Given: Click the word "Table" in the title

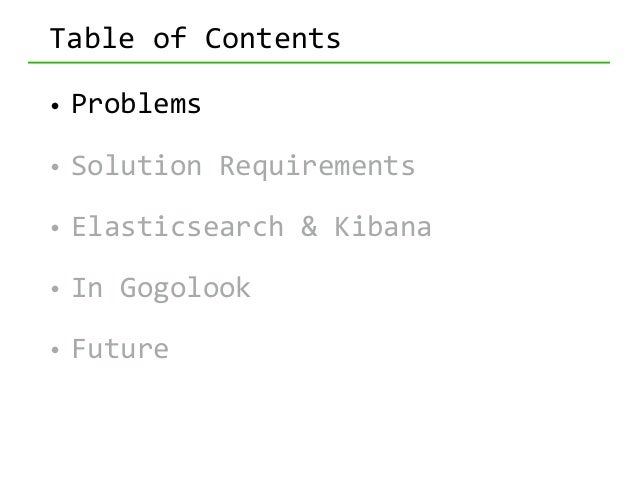Looking at the screenshot, I should 92,39.
